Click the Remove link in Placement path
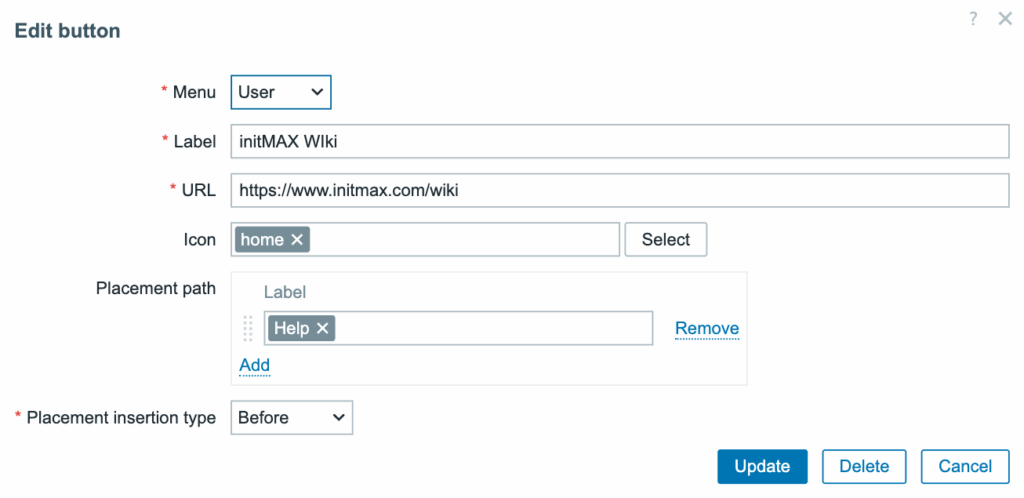The width and height of the screenshot is (1024, 498). pos(707,328)
